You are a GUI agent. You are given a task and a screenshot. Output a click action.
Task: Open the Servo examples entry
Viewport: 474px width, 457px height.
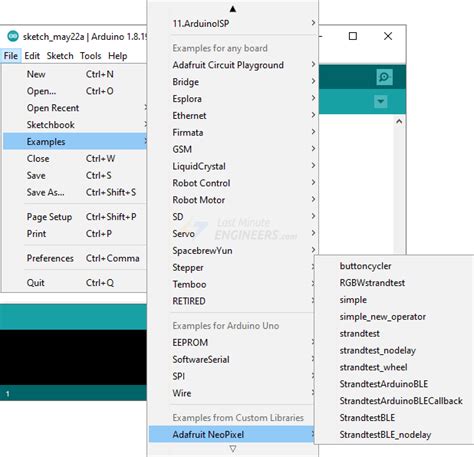(233, 234)
